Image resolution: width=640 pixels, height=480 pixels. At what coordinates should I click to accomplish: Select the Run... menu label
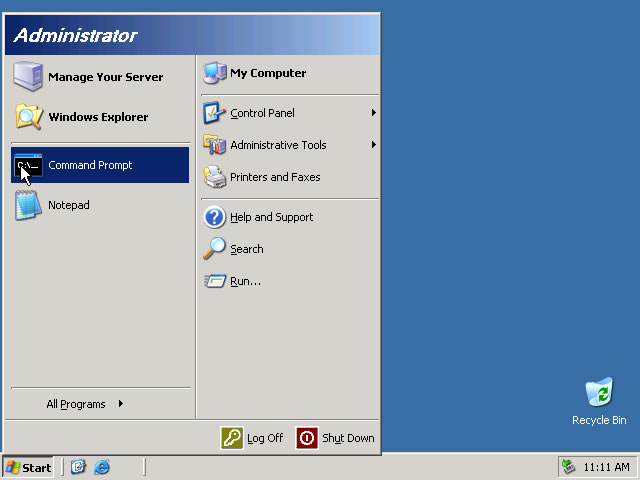click(245, 281)
